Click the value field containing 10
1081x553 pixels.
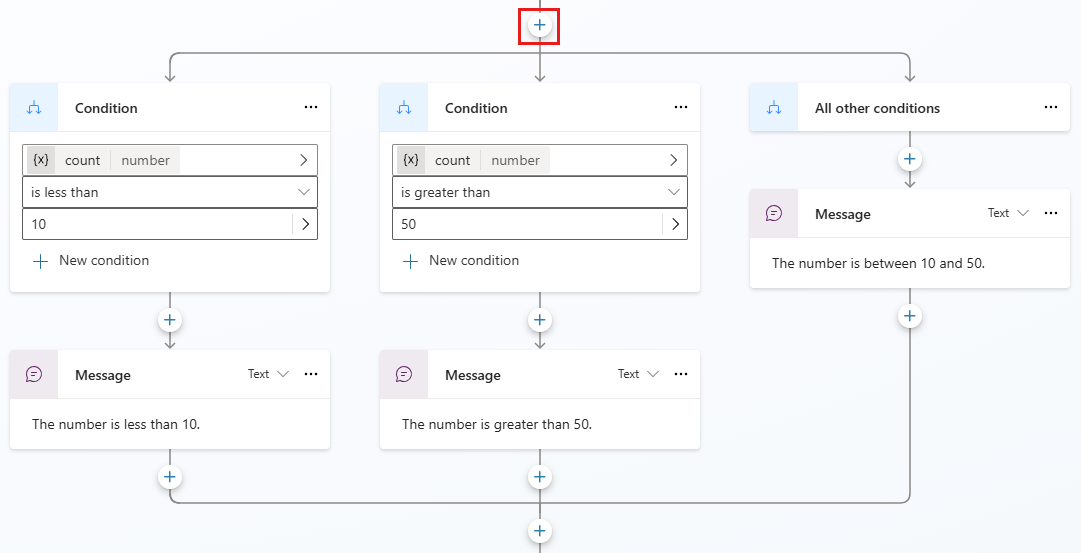155,224
